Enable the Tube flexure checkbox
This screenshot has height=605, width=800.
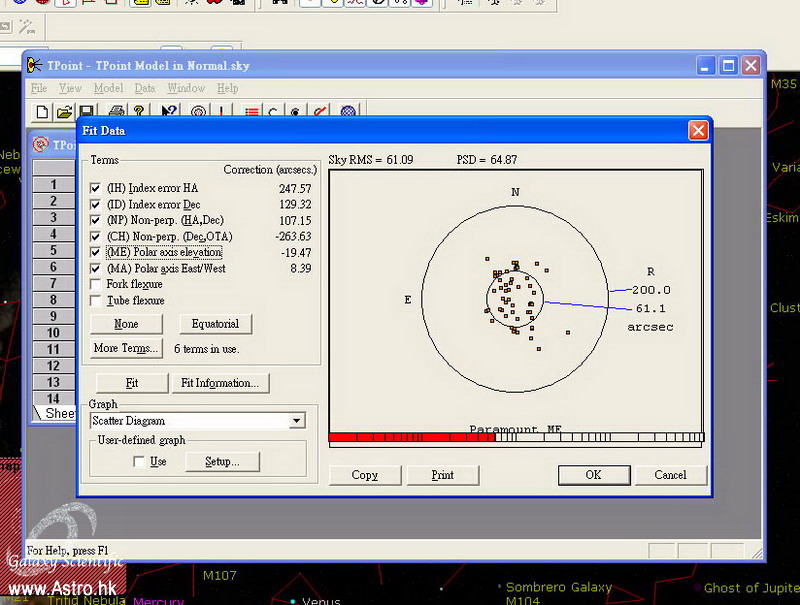point(96,300)
